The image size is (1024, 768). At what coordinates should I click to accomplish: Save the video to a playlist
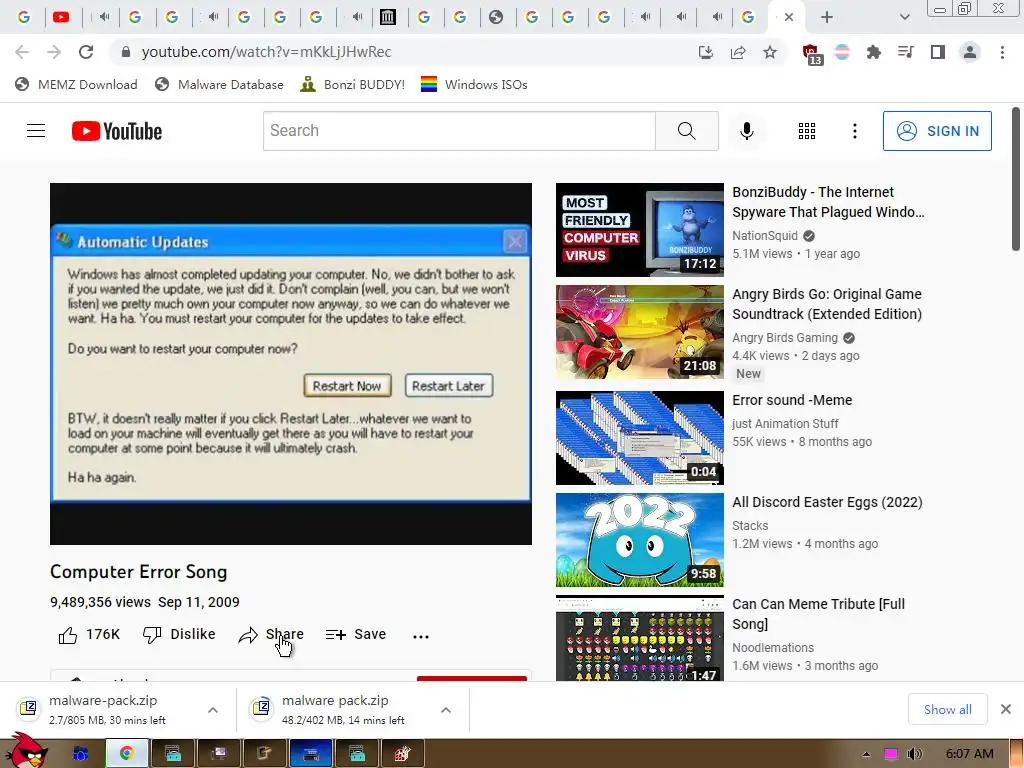[356, 635]
